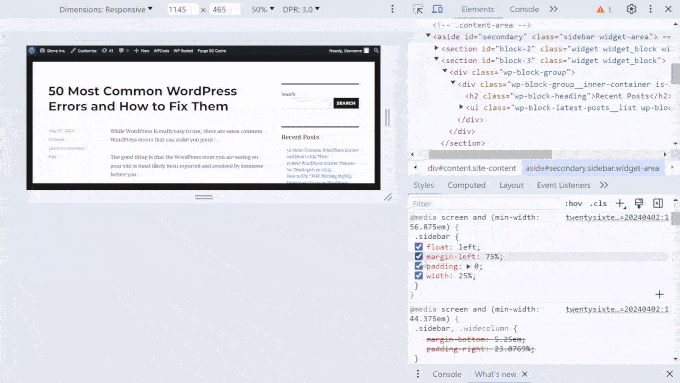This screenshot has height=383, width=680.
Task: Click the admin bar search magnifier icon
Action: pos(376,51)
